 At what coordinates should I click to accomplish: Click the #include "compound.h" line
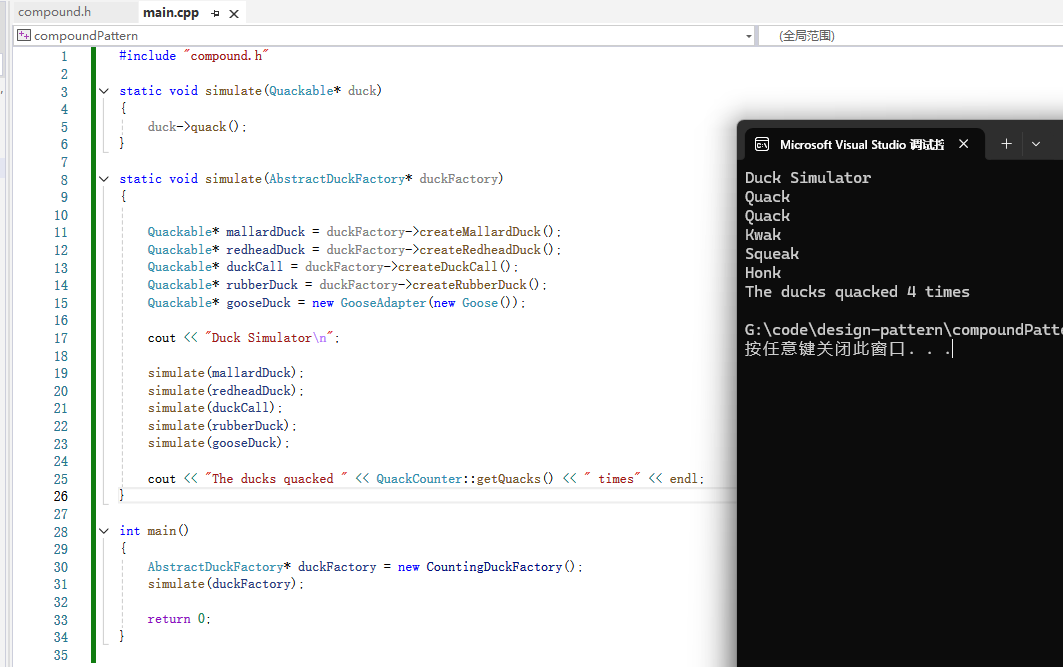point(194,56)
